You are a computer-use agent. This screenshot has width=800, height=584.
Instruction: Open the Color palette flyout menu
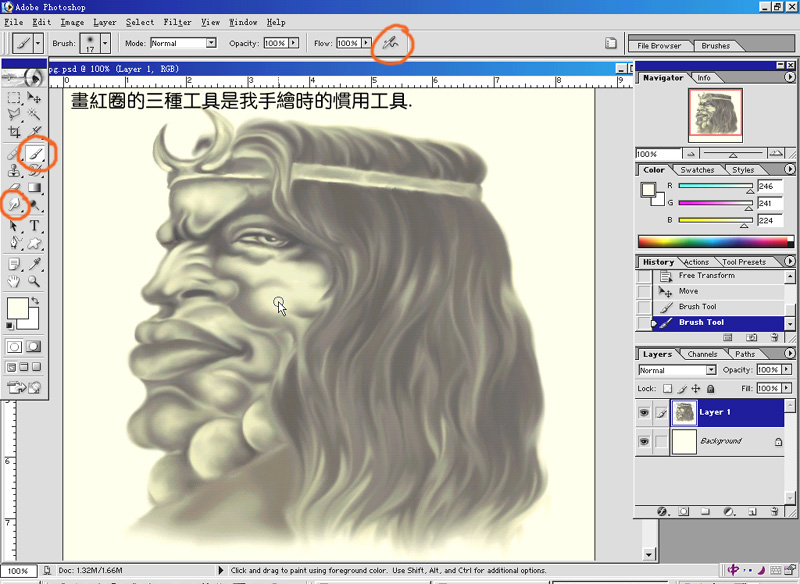(790, 169)
